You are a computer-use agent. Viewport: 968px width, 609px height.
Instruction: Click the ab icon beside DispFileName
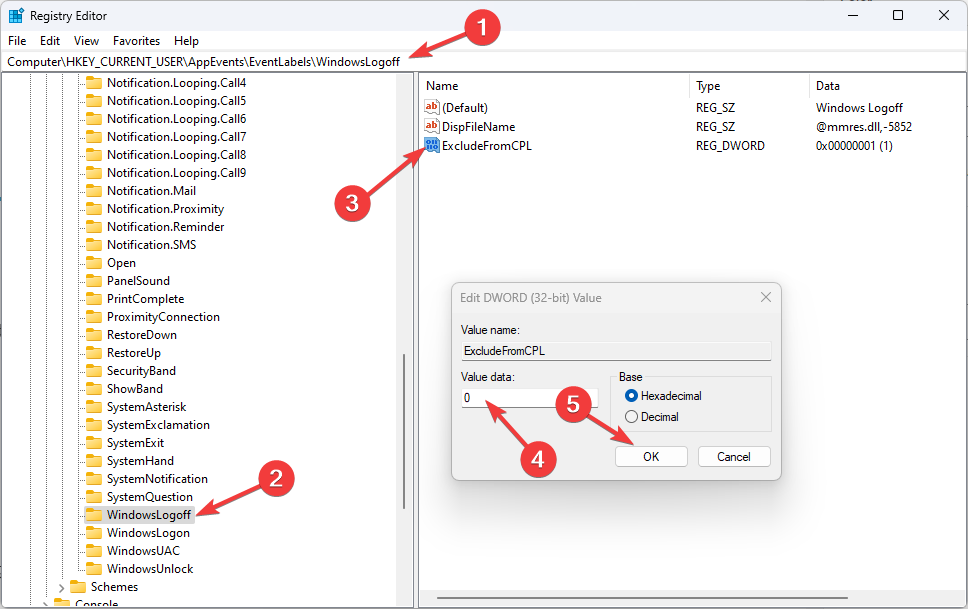(x=431, y=126)
